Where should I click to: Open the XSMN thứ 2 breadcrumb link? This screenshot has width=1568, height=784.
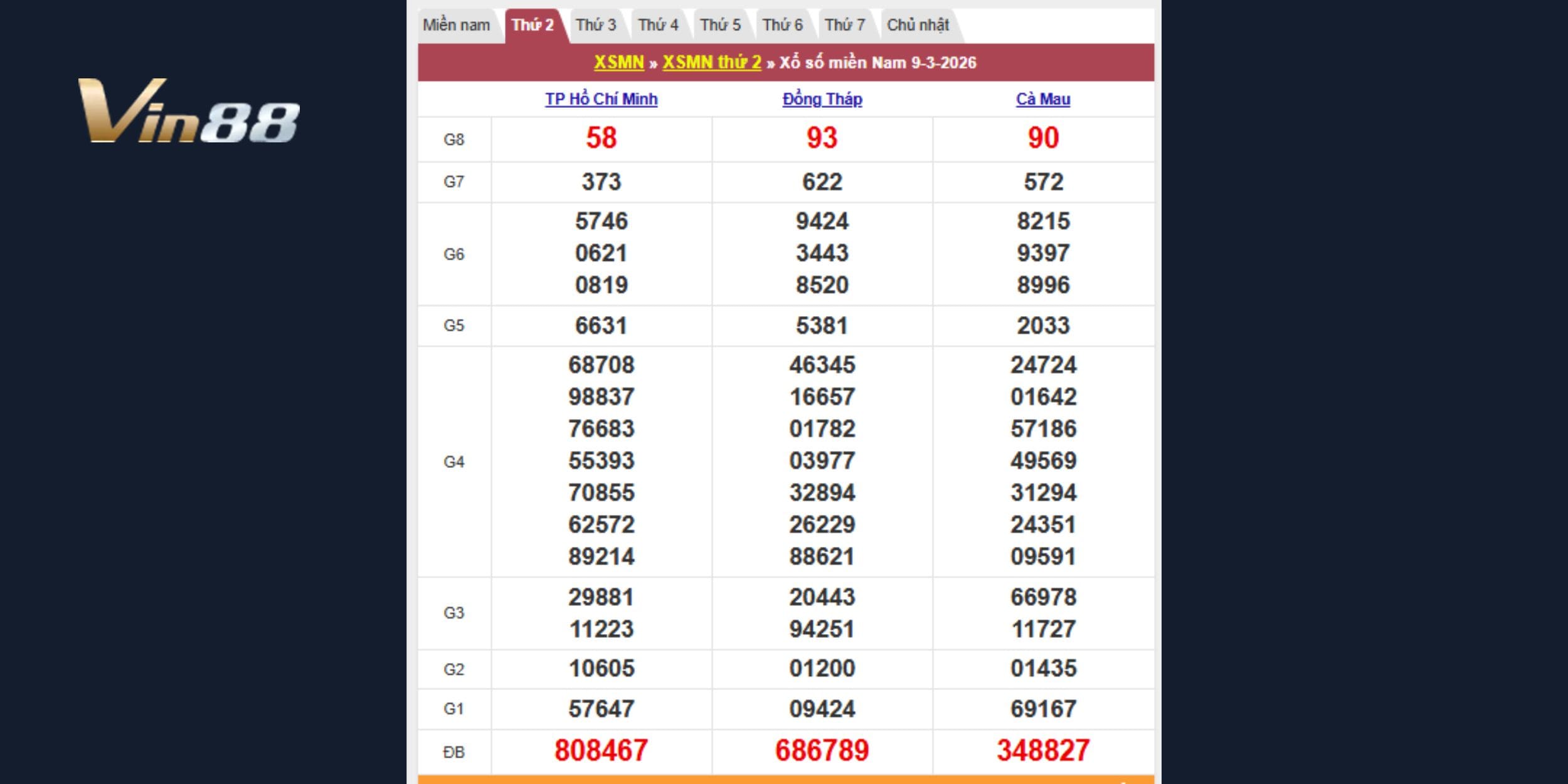click(711, 62)
